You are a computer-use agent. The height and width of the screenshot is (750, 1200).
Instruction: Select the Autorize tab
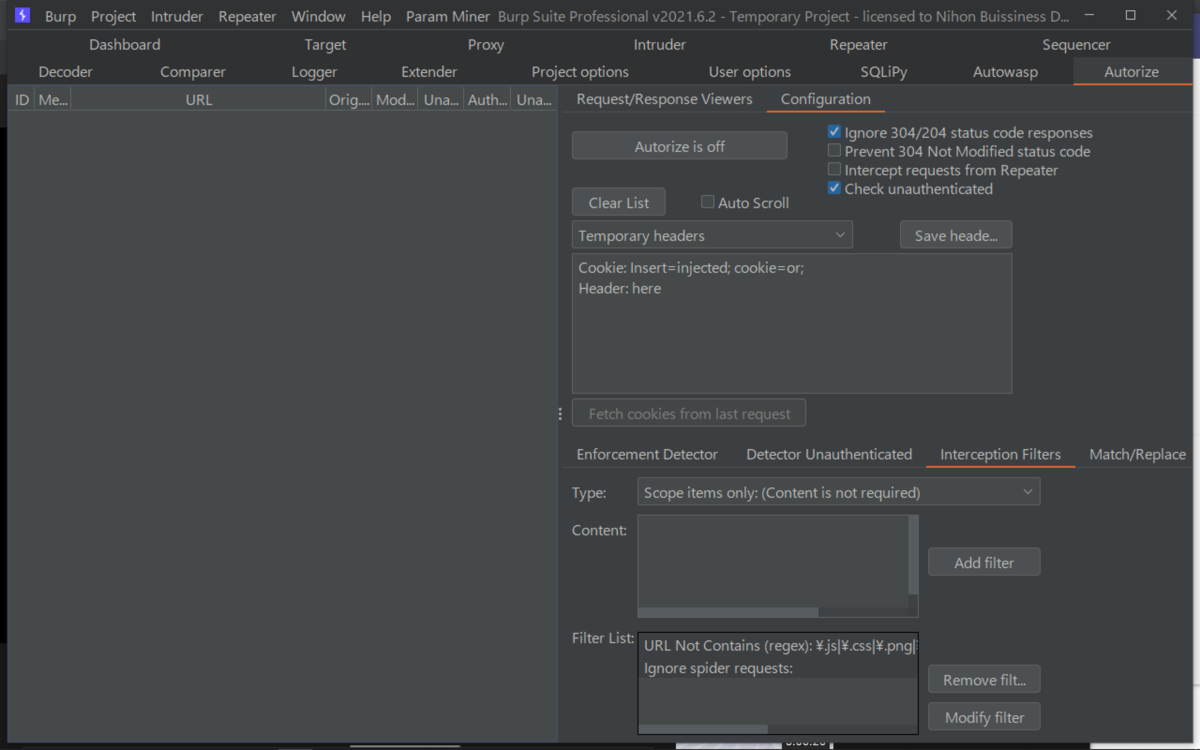coord(1131,72)
